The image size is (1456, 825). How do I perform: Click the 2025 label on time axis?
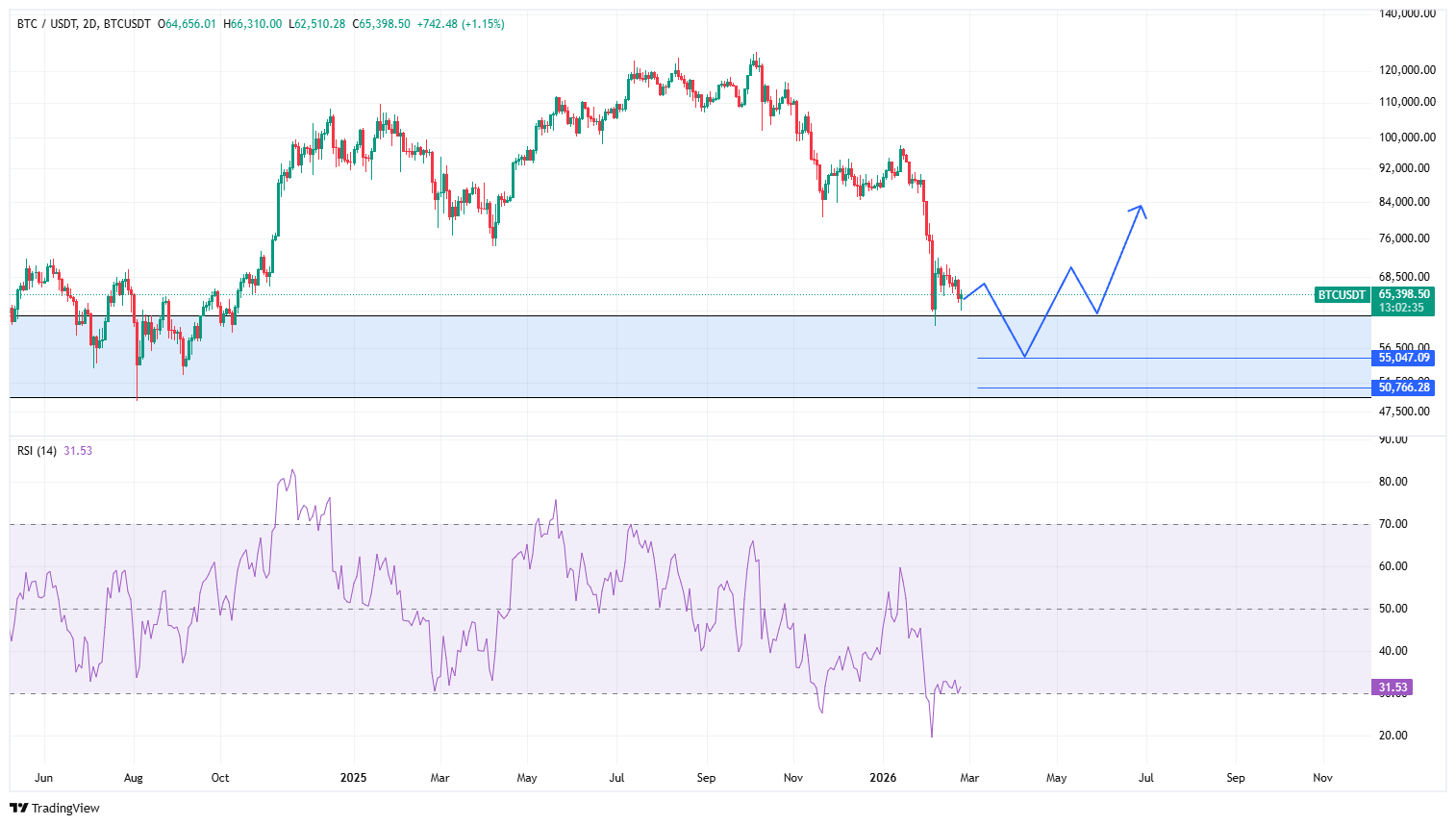(353, 778)
